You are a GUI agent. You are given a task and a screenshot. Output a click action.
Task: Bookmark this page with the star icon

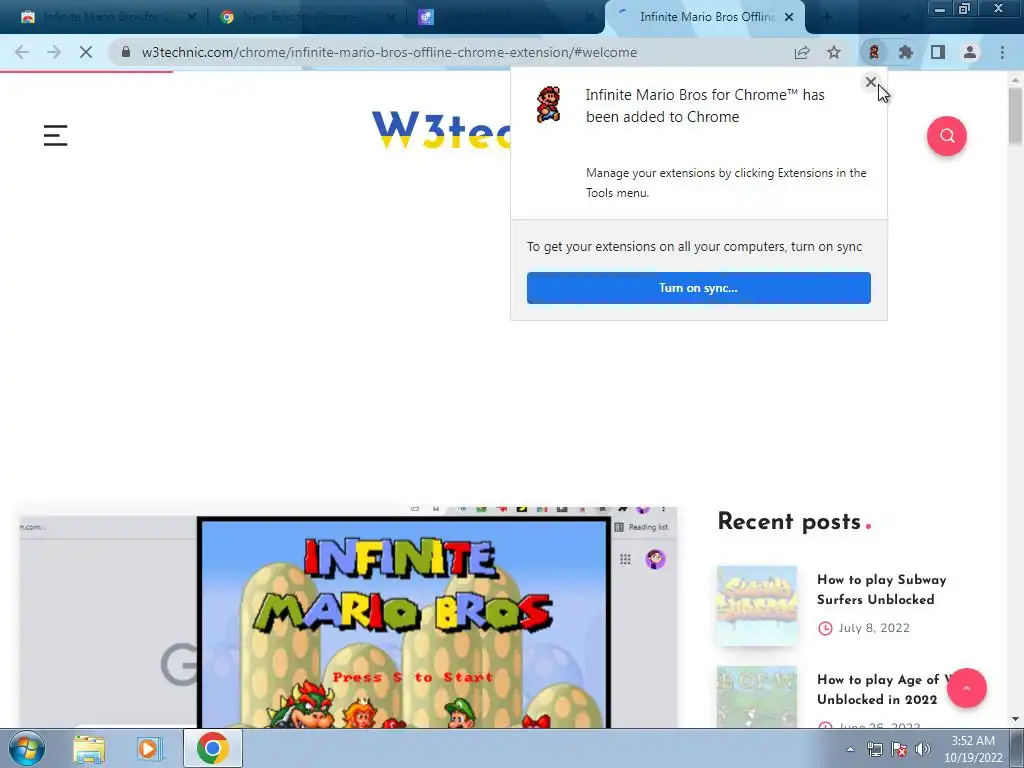point(834,52)
